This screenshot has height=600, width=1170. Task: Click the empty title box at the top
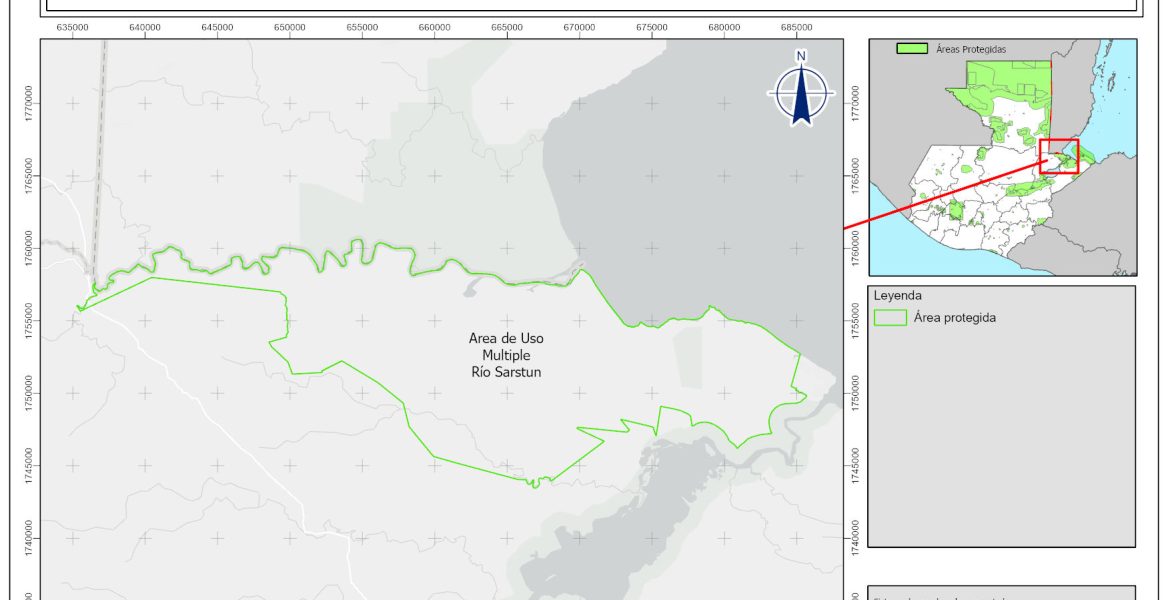(x=590, y=5)
